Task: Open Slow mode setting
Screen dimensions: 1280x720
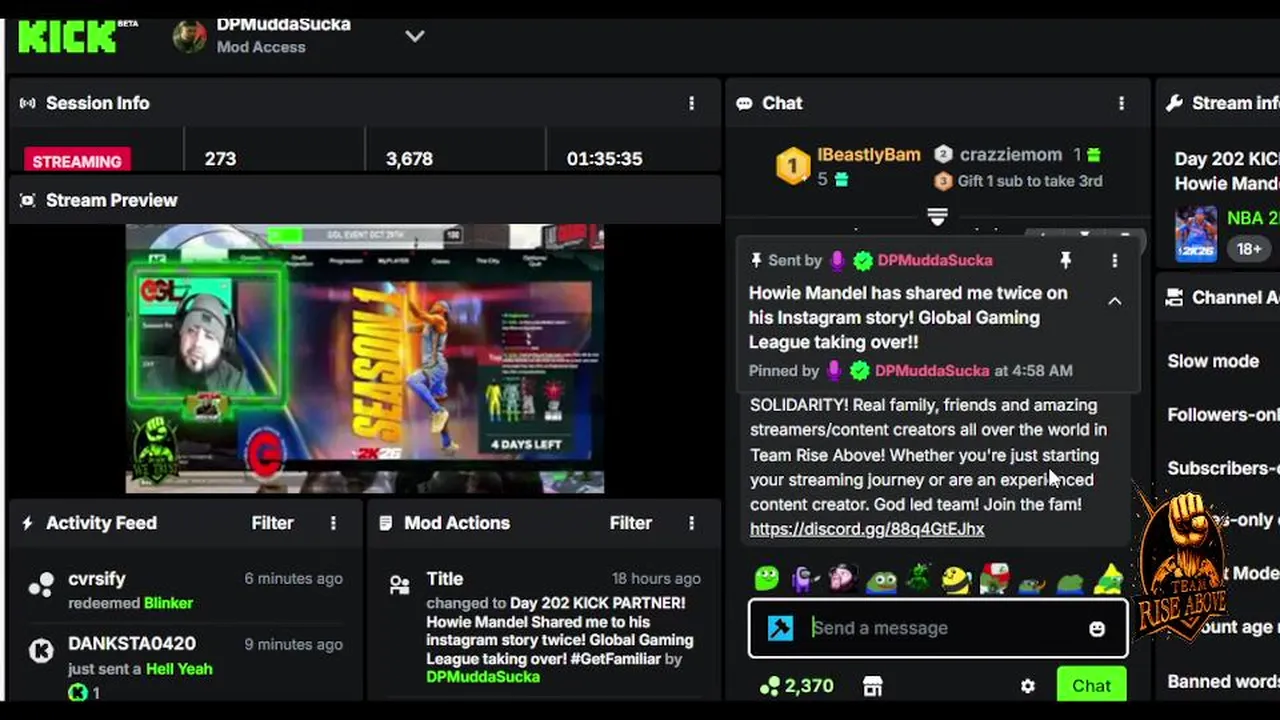Action: [x=1213, y=361]
